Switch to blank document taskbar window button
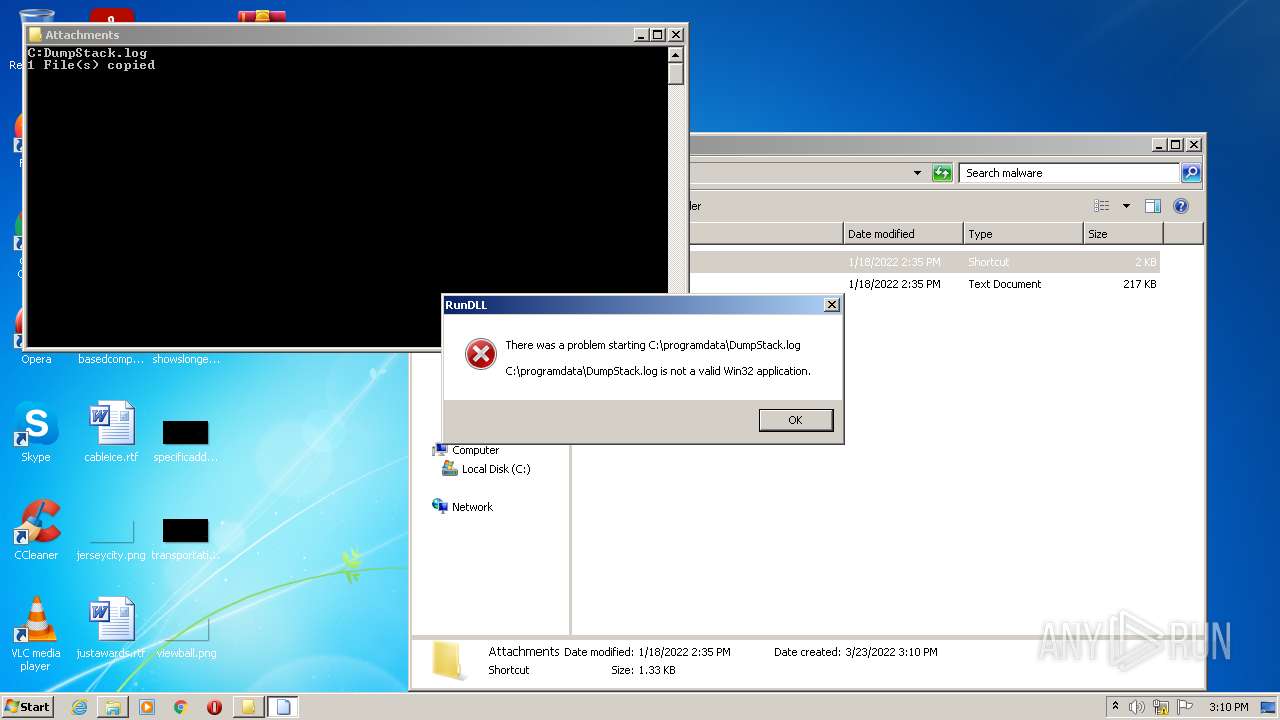1280x720 pixels. 283,707
